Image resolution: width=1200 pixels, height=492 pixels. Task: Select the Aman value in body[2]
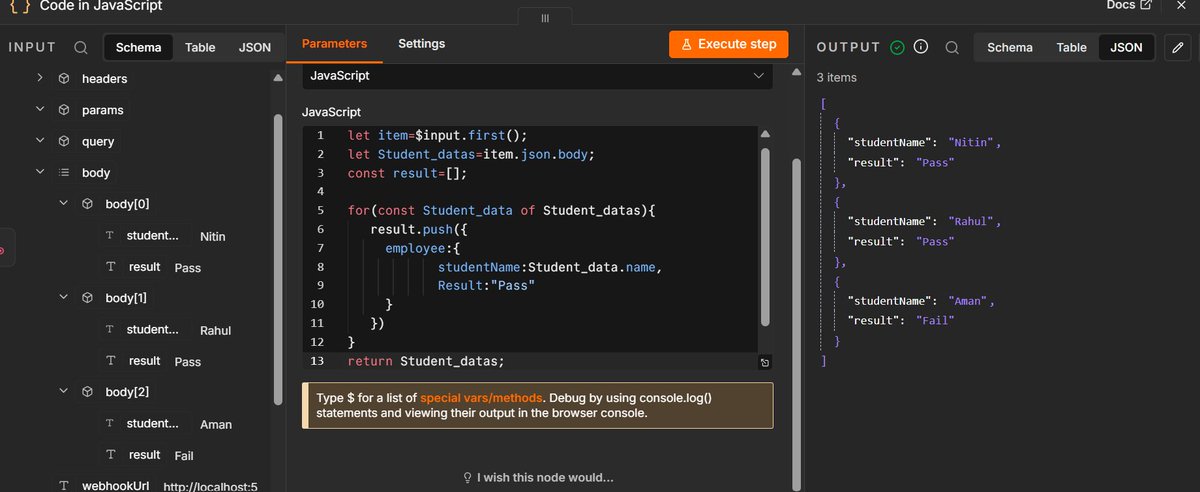[x=216, y=425]
